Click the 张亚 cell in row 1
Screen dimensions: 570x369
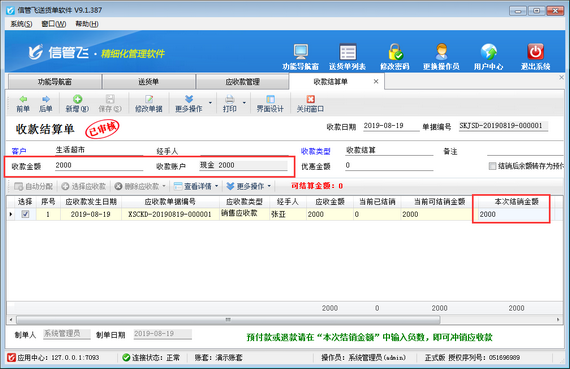point(288,214)
